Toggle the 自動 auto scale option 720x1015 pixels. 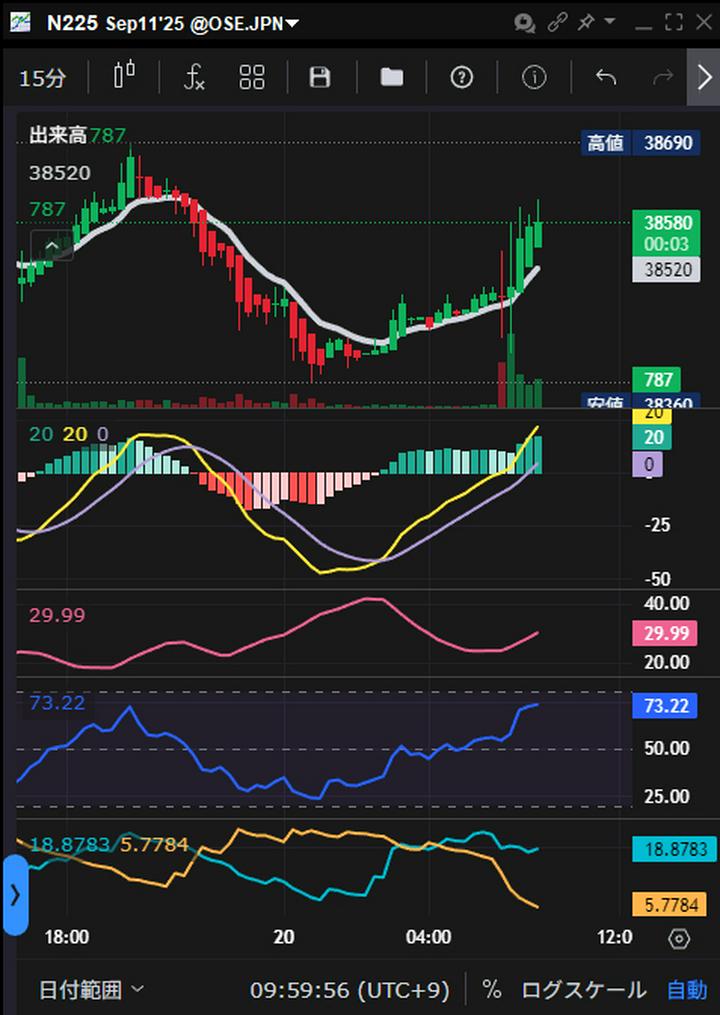687,990
